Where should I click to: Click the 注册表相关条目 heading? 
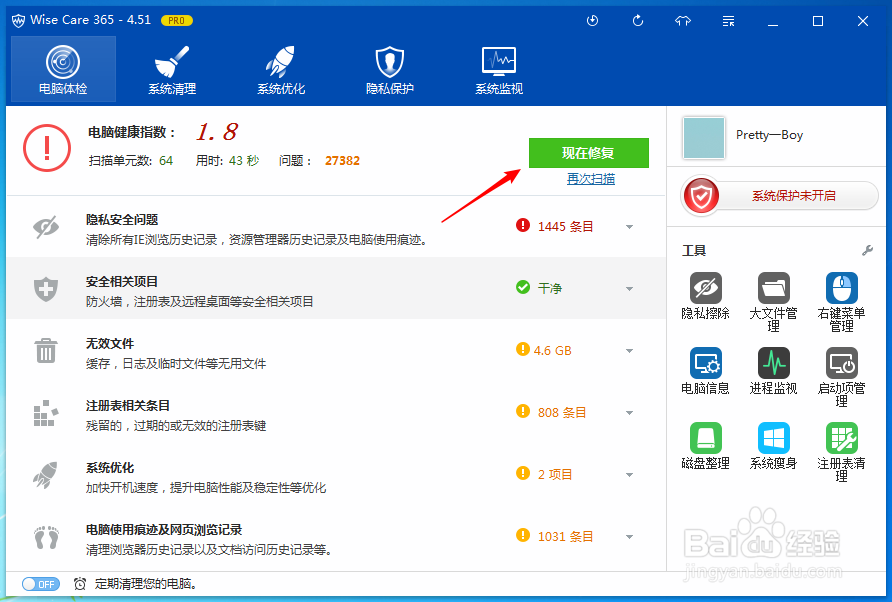pyautogui.click(x=128, y=406)
